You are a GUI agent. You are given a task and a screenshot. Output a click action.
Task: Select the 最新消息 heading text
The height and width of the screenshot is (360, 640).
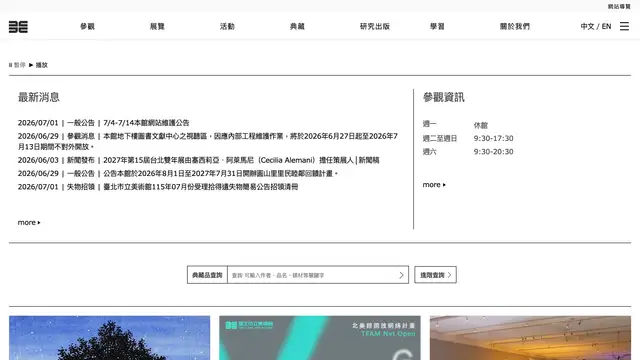click(38, 97)
